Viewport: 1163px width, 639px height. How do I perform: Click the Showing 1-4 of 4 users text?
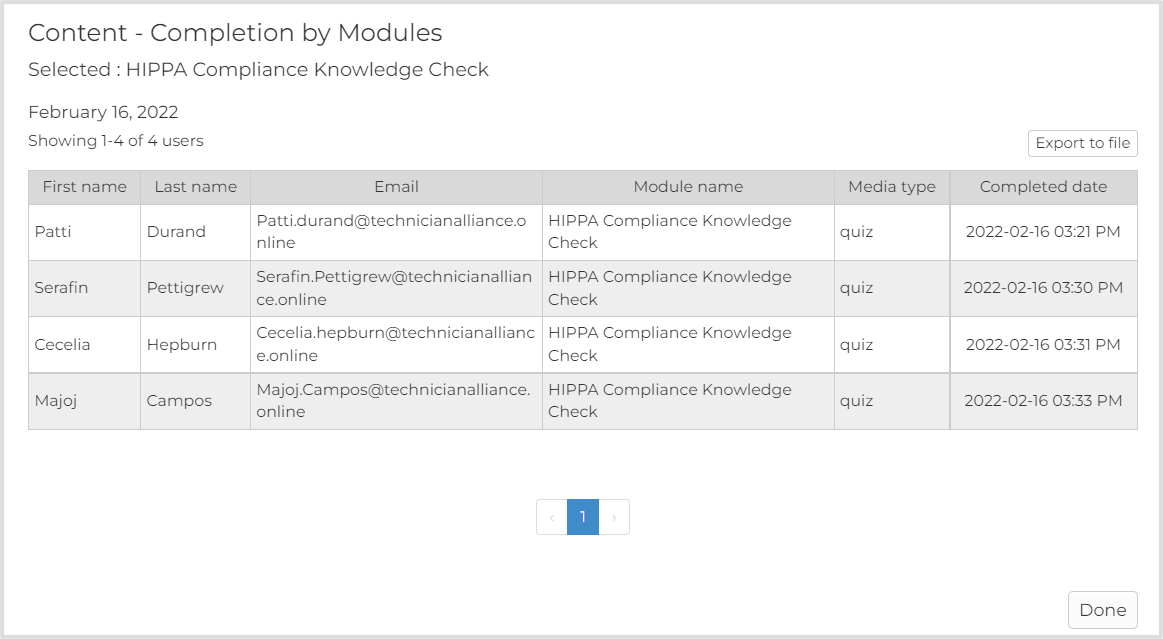[116, 141]
